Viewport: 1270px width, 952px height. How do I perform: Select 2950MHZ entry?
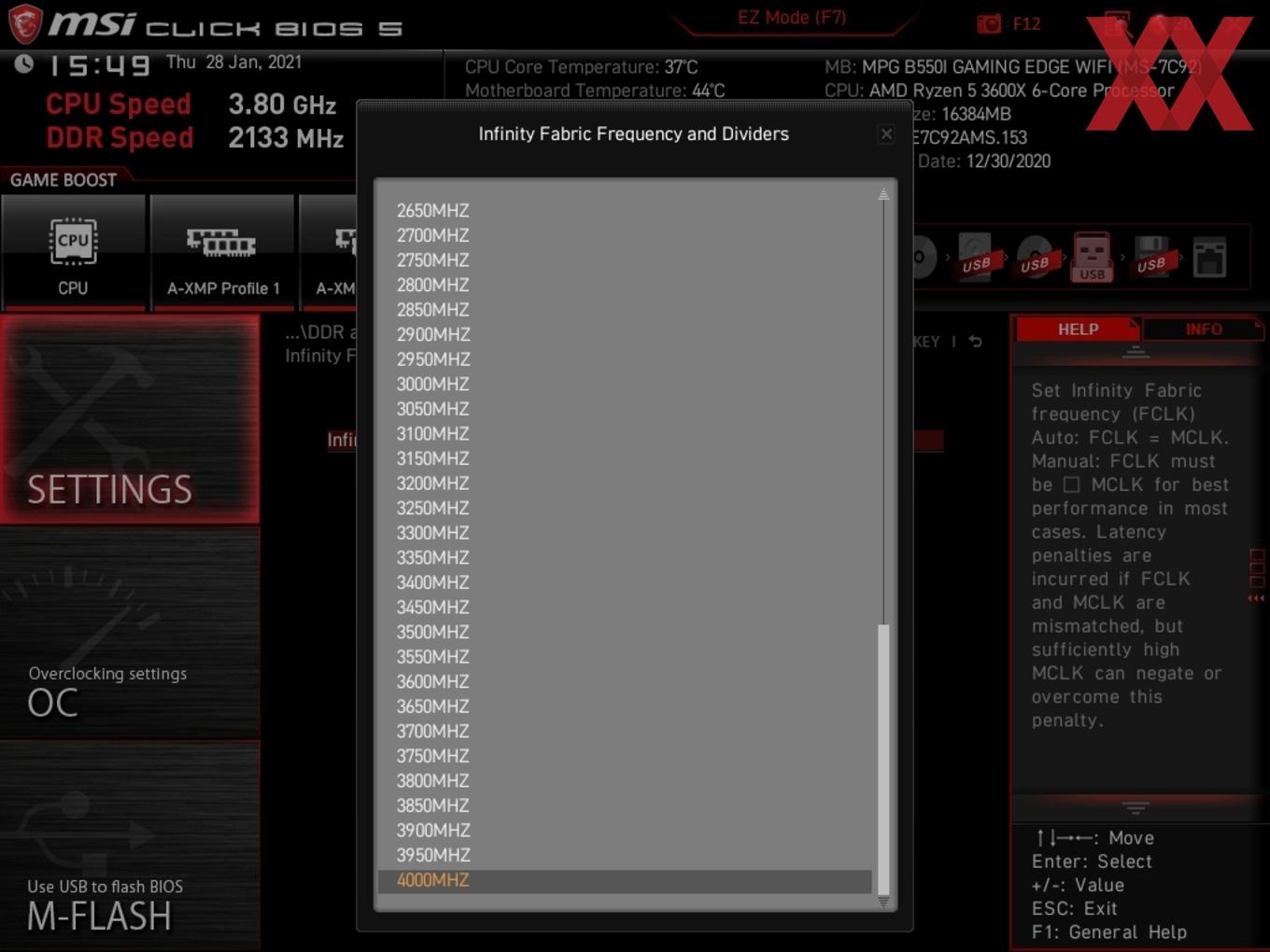(432, 359)
